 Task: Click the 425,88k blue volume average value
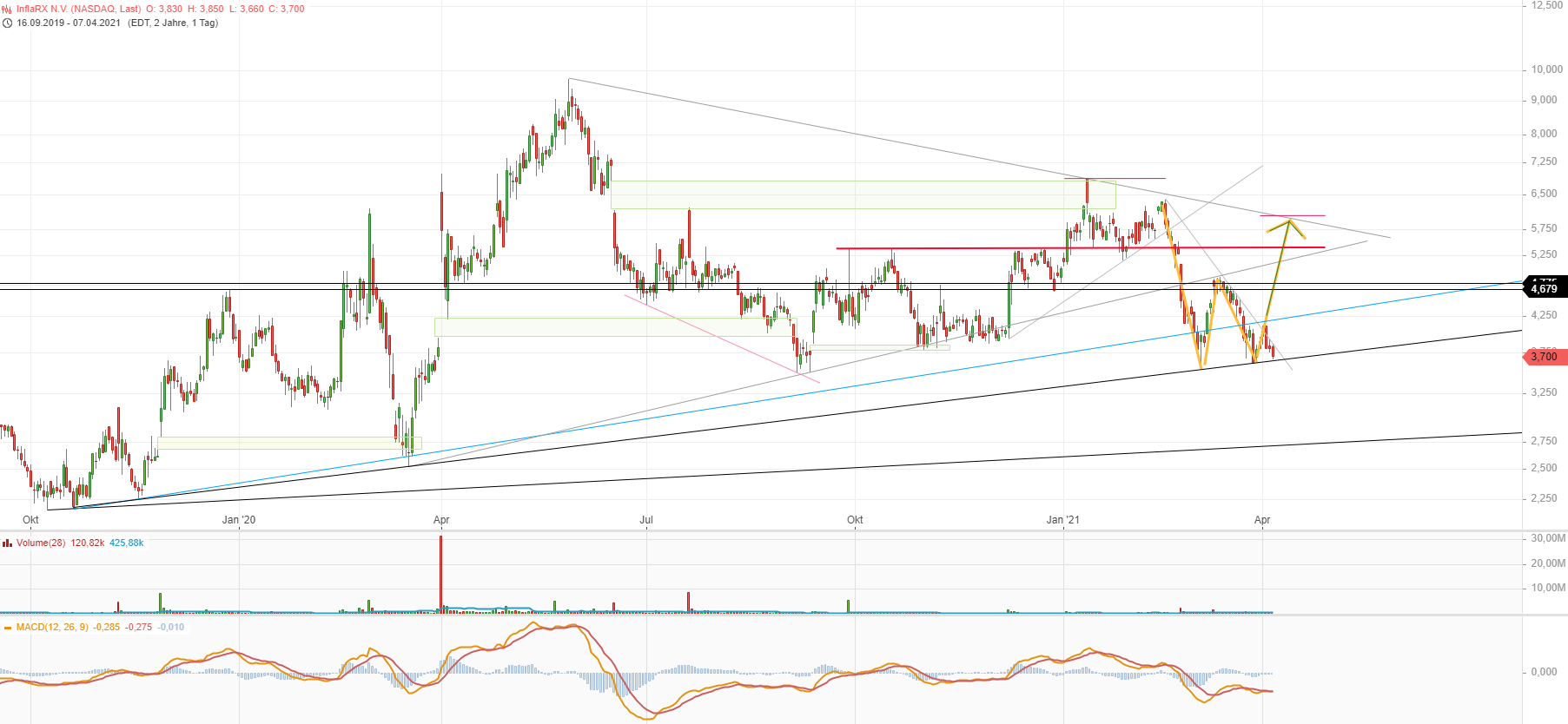click(127, 543)
